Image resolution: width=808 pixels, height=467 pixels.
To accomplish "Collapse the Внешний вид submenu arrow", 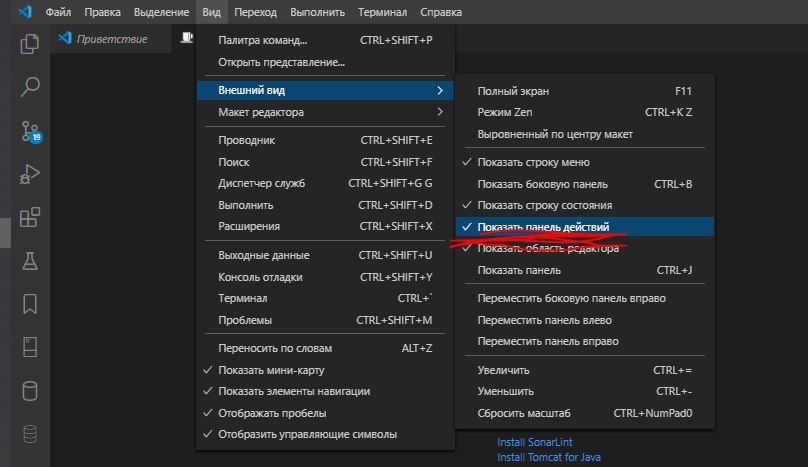I will pyautogui.click(x=440, y=90).
